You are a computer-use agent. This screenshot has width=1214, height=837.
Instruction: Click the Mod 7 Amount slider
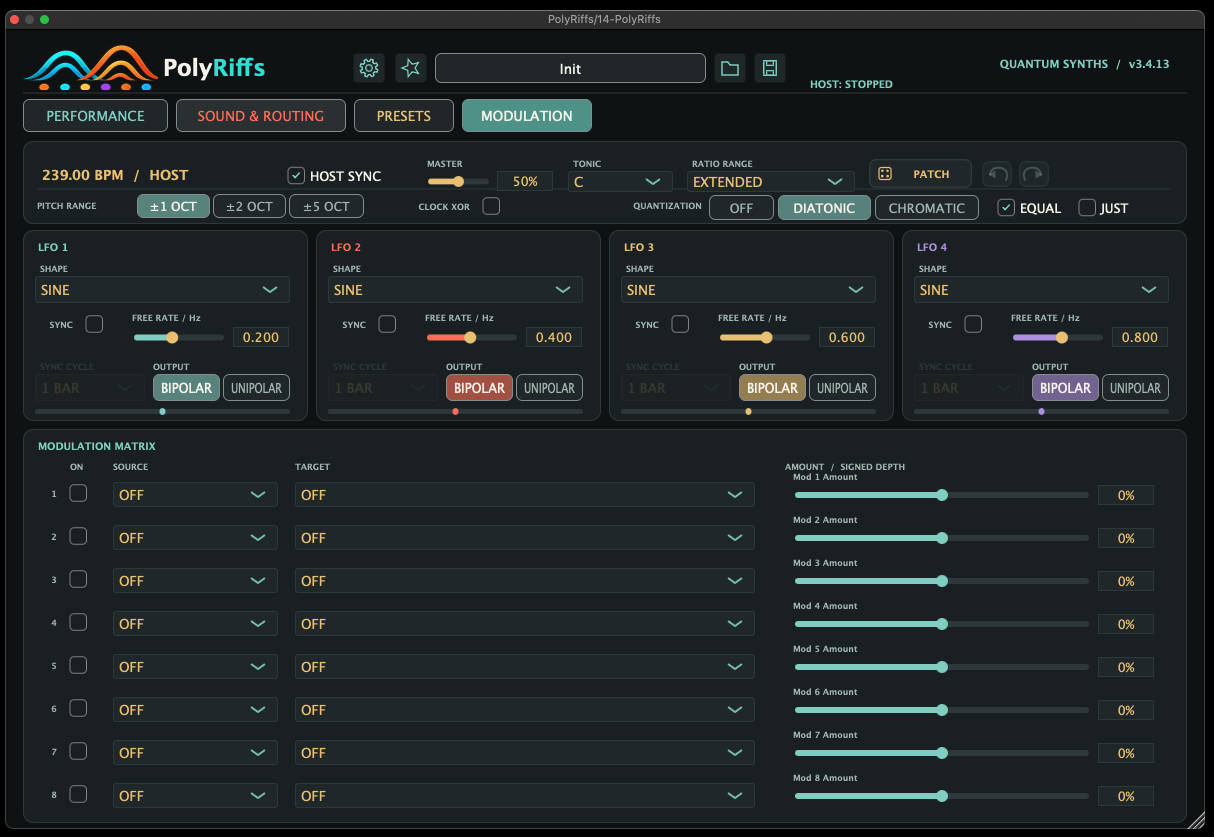tap(941, 753)
